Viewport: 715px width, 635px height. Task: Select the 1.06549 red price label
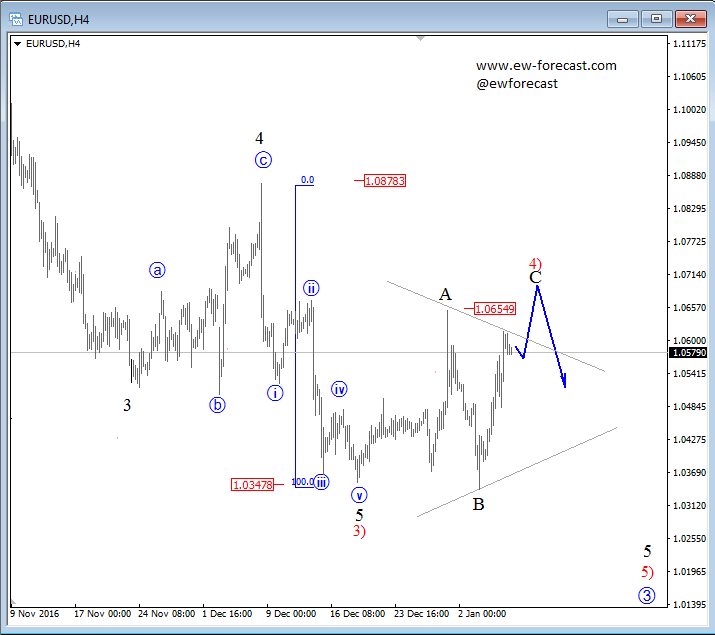[495, 309]
